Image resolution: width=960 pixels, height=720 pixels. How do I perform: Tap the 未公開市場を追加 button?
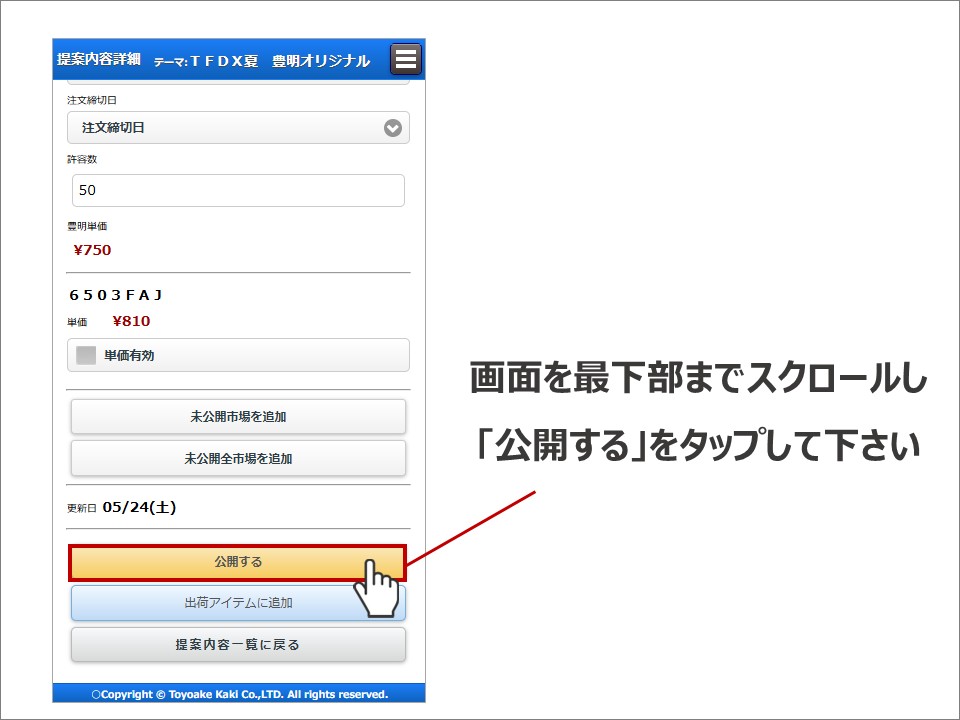pyautogui.click(x=238, y=417)
